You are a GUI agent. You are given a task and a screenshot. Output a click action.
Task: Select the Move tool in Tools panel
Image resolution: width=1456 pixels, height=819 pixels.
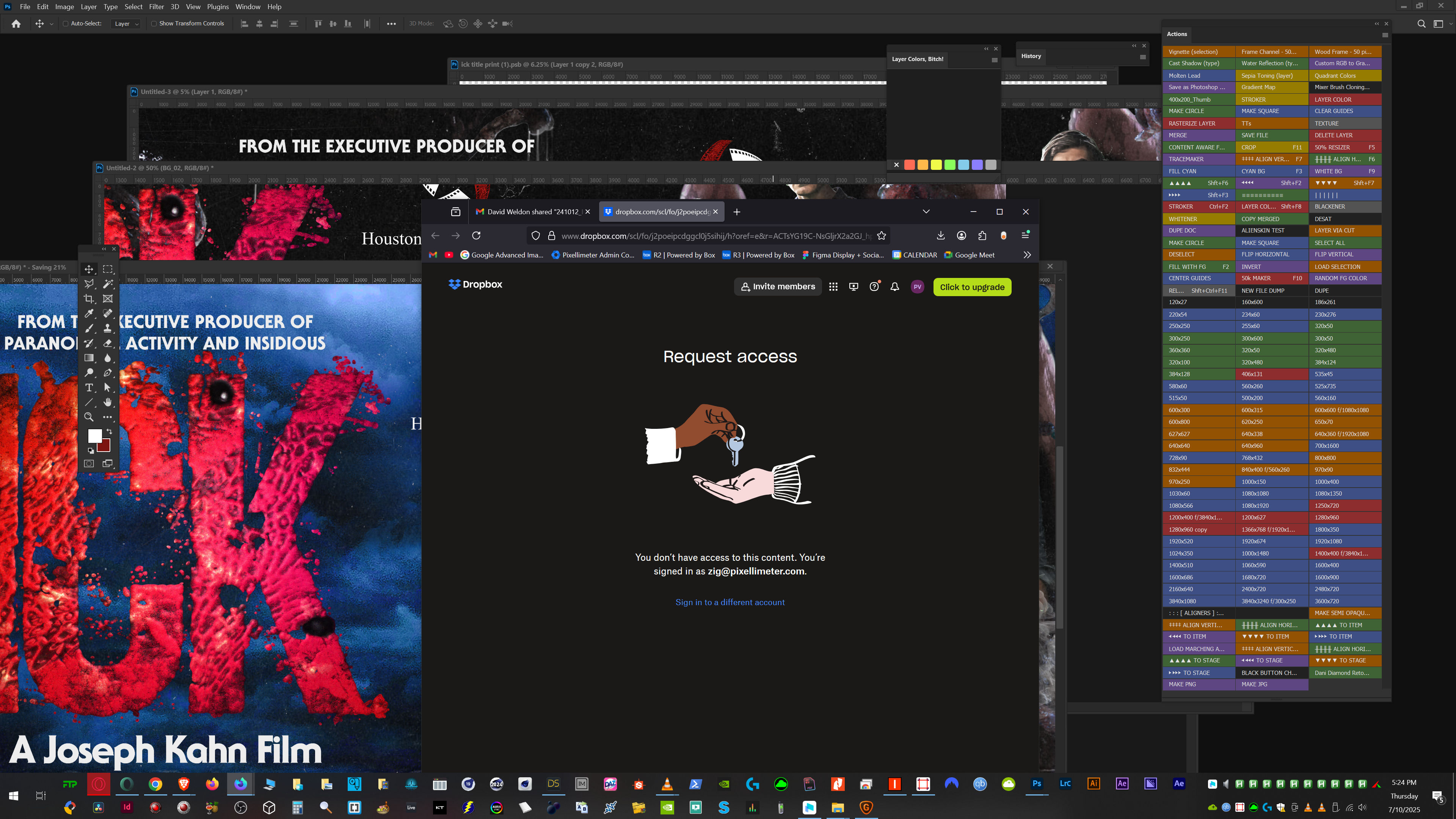pyautogui.click(x=89, y=270)
